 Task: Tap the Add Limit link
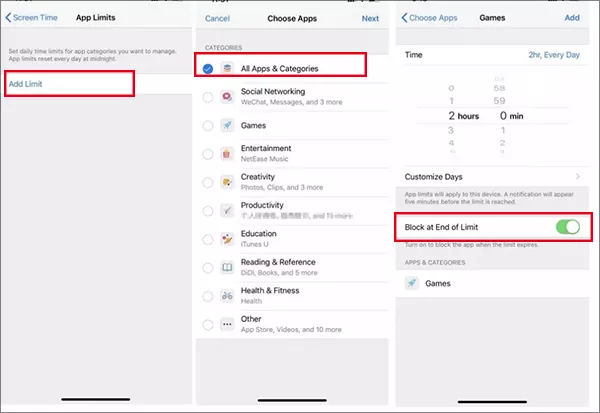click(x=26, y=83)
